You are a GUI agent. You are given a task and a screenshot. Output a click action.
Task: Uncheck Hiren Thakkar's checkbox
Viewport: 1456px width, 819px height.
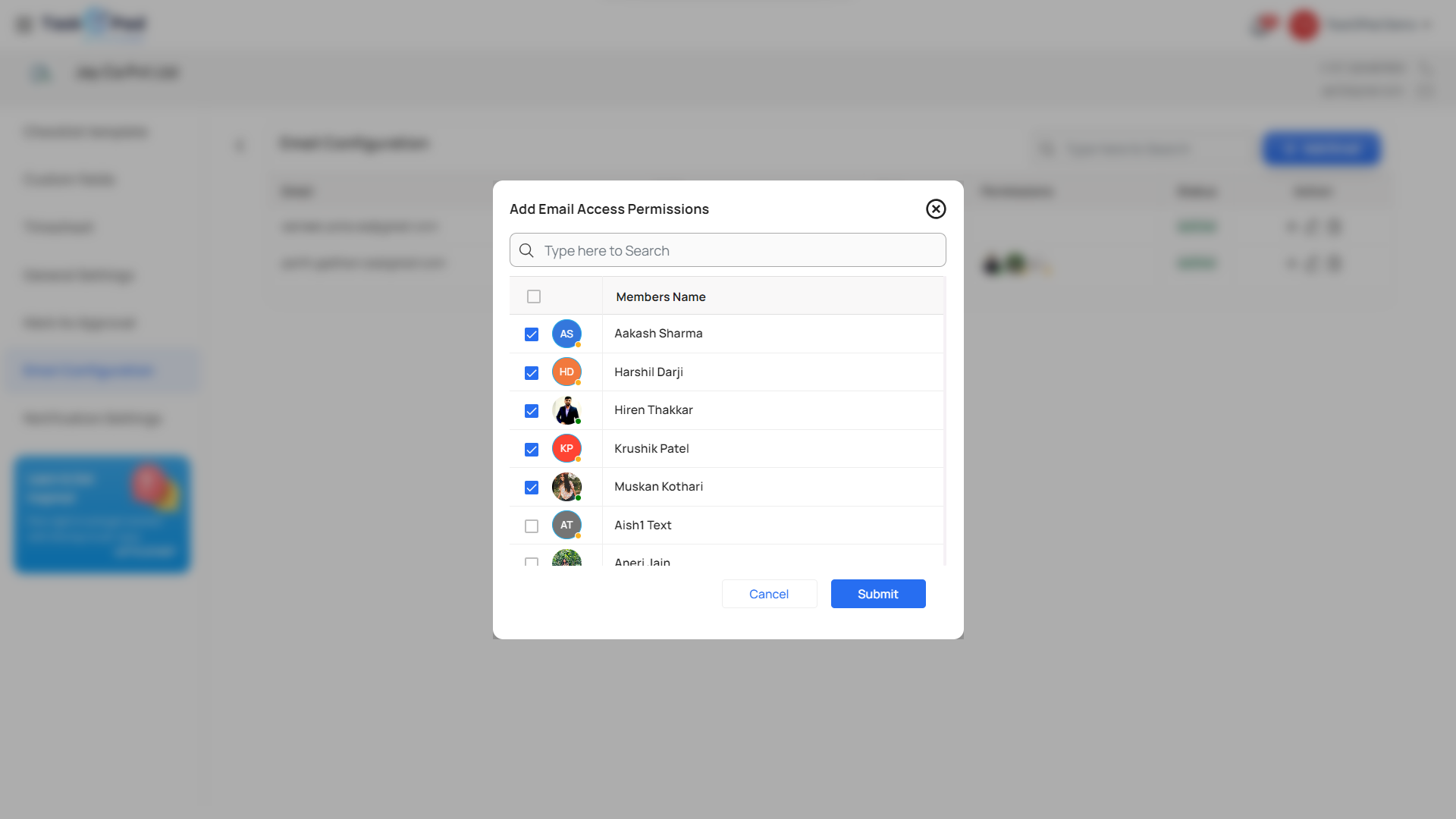click(x=532, y=411)
